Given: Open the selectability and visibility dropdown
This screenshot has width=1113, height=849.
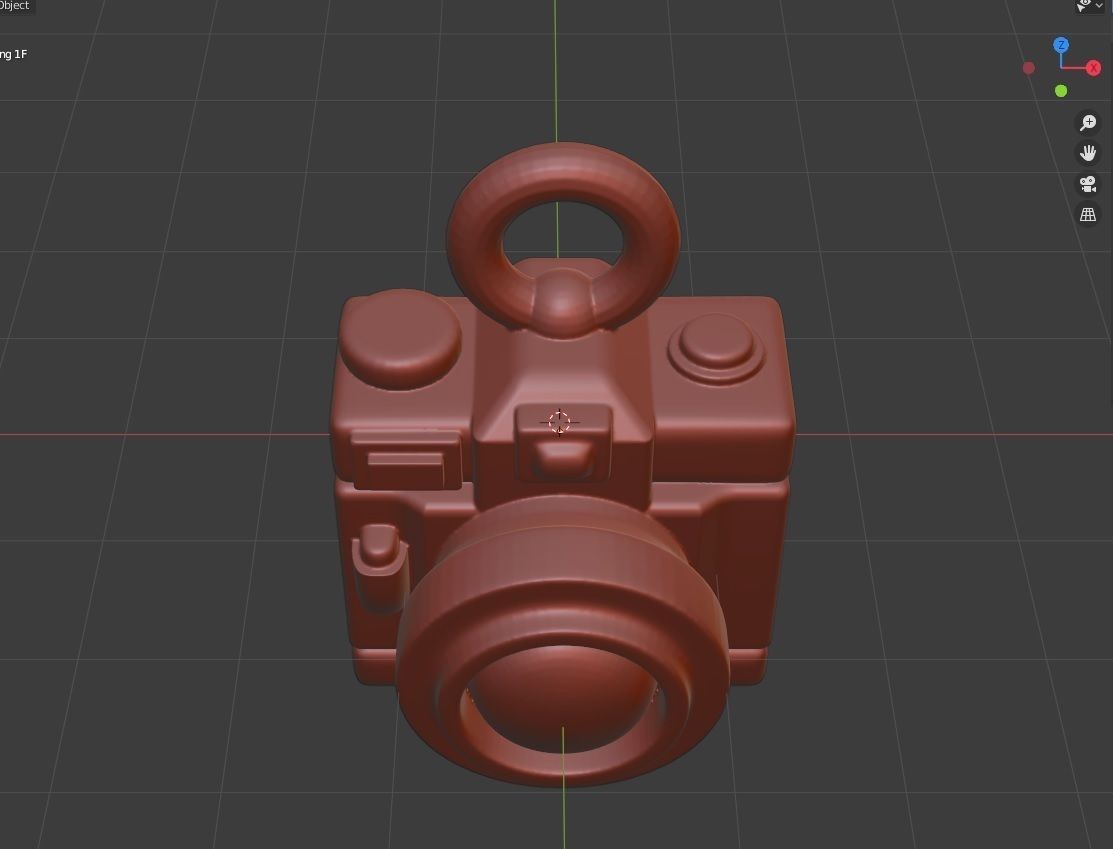Looking at the screenshot, I should pos(1090,6).
